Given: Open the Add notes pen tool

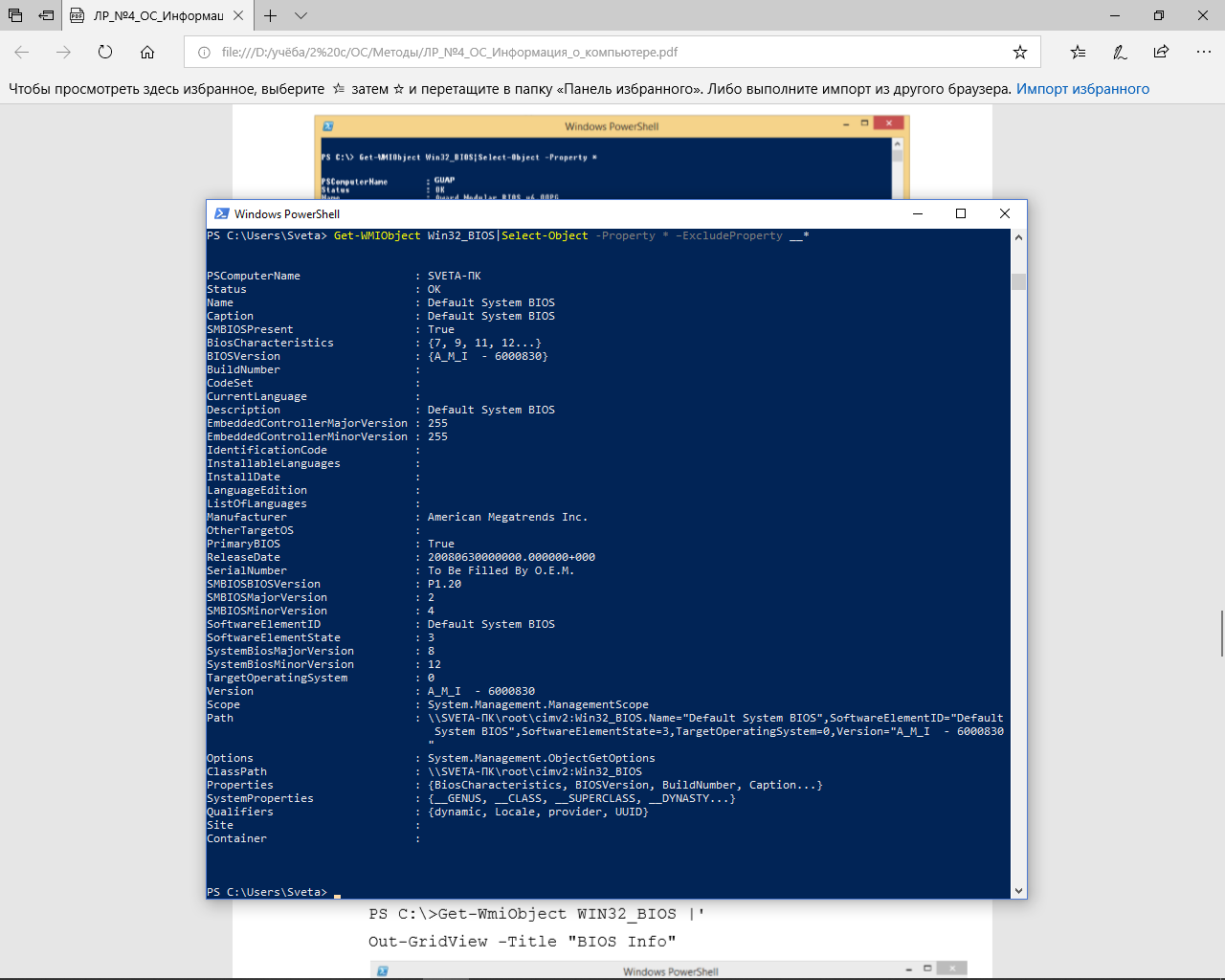Looking at the screenshot, I should tap(1120, 52).
